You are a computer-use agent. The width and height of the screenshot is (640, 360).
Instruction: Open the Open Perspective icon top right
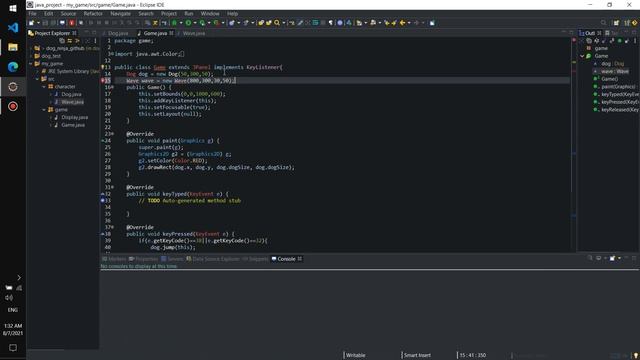616,23
